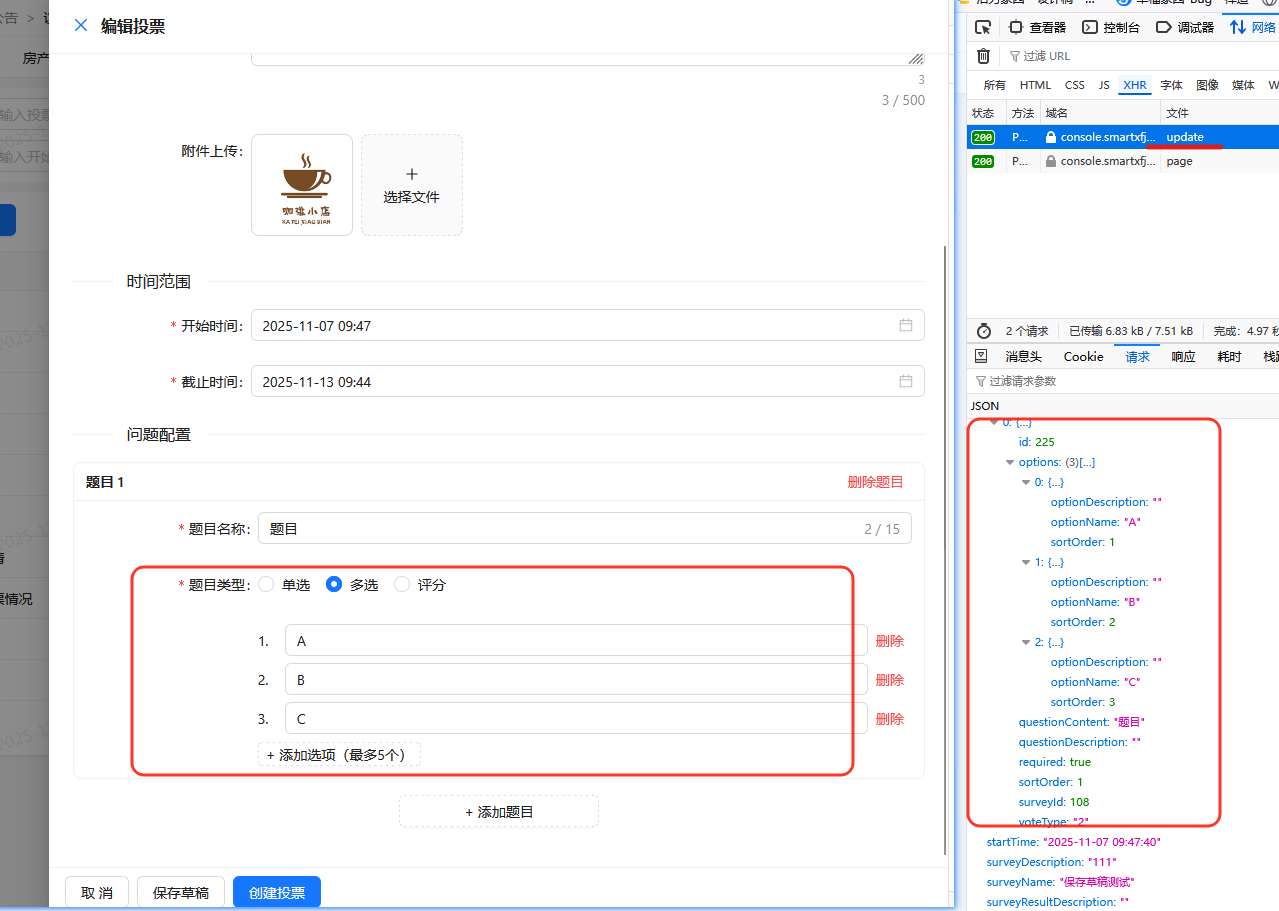1279x911 pixels.
Task: Click 保存草稿 to save draft
Action: (180, 891)
